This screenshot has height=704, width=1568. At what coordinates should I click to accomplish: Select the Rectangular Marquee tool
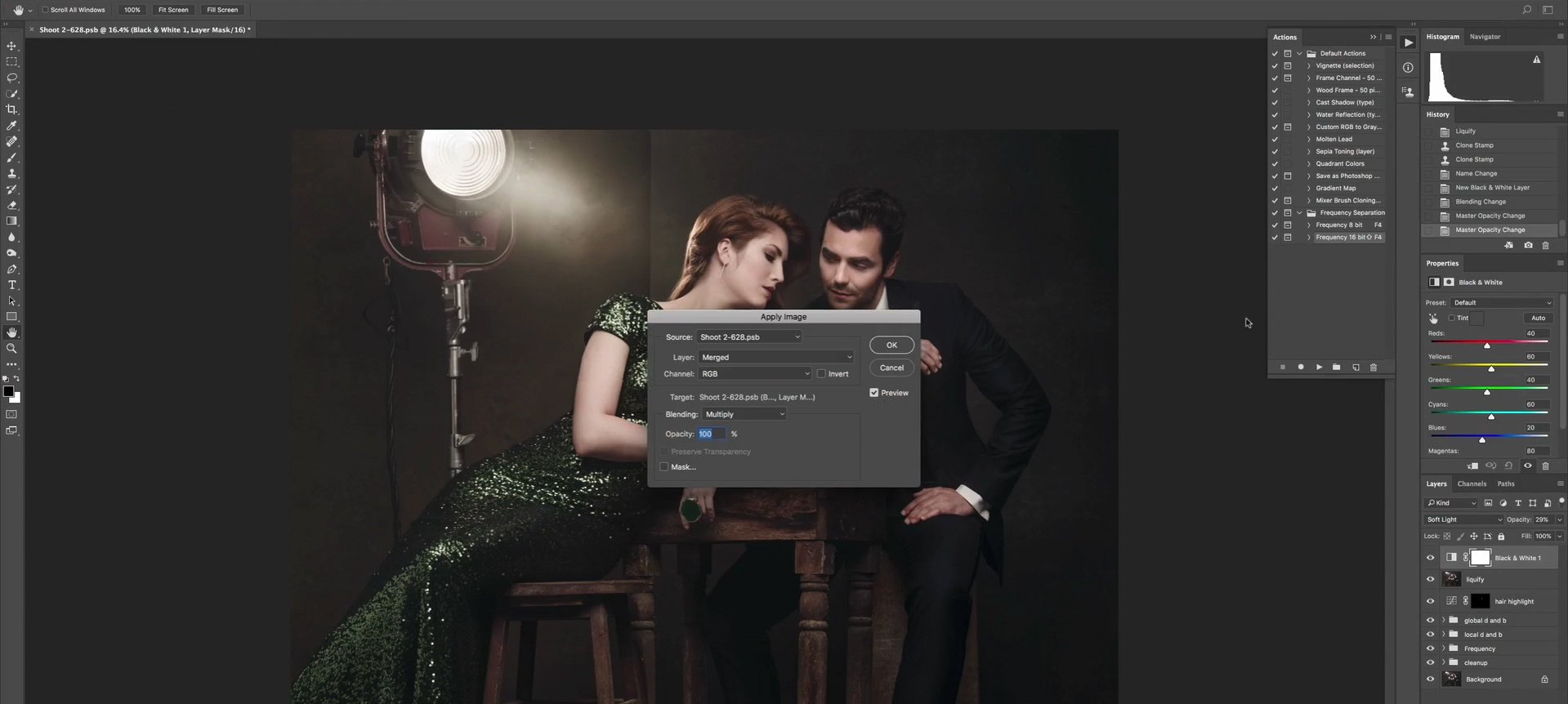pyautogui.click(x=11, y=62)
